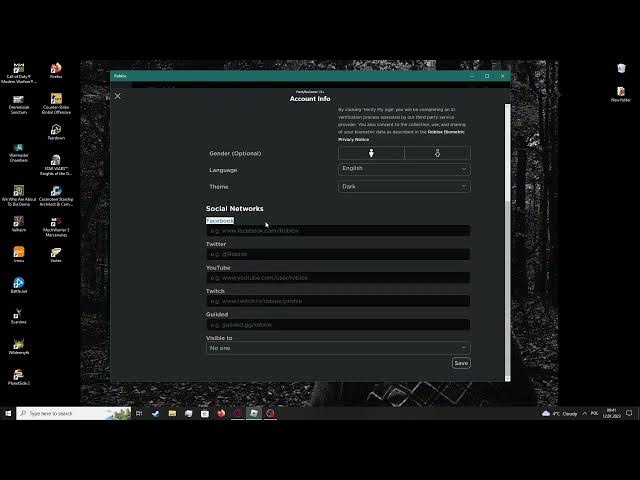The image size is (640, 480).
Task: Click the Counter-Strike Global Offensive desktop icon
Action: [x=56, y=103]
